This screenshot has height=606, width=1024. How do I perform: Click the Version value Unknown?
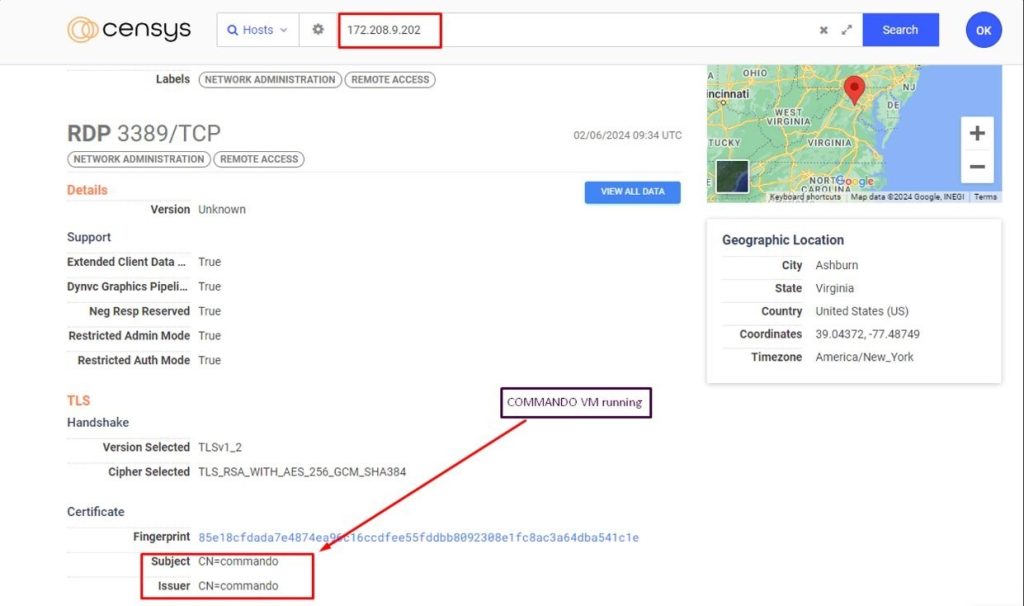pyautogui.click(x=222, y=210)
